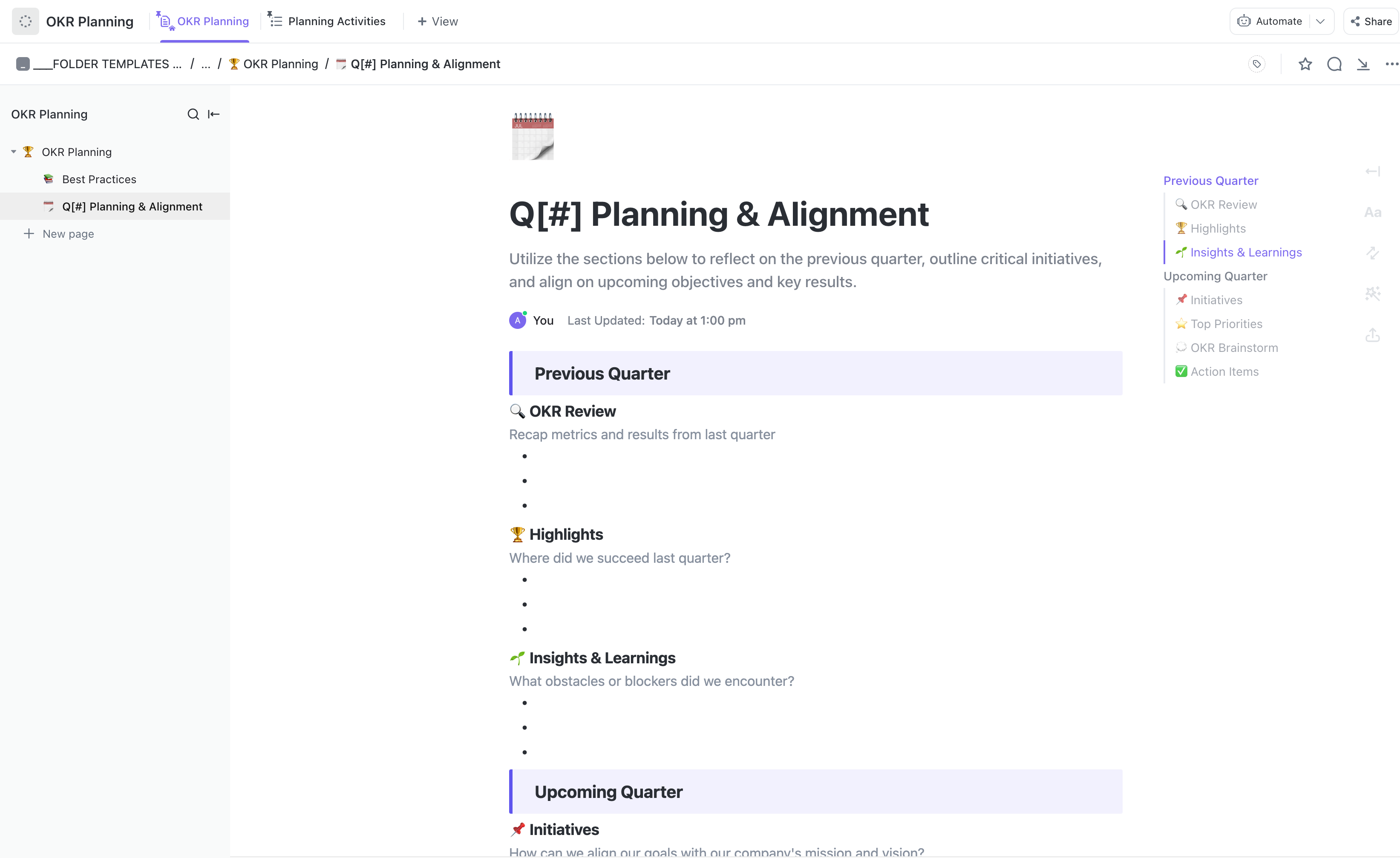Jump to Top Priorities in the outline
This screenshot has height=858, width=1400.
[x=1226, y=324]
